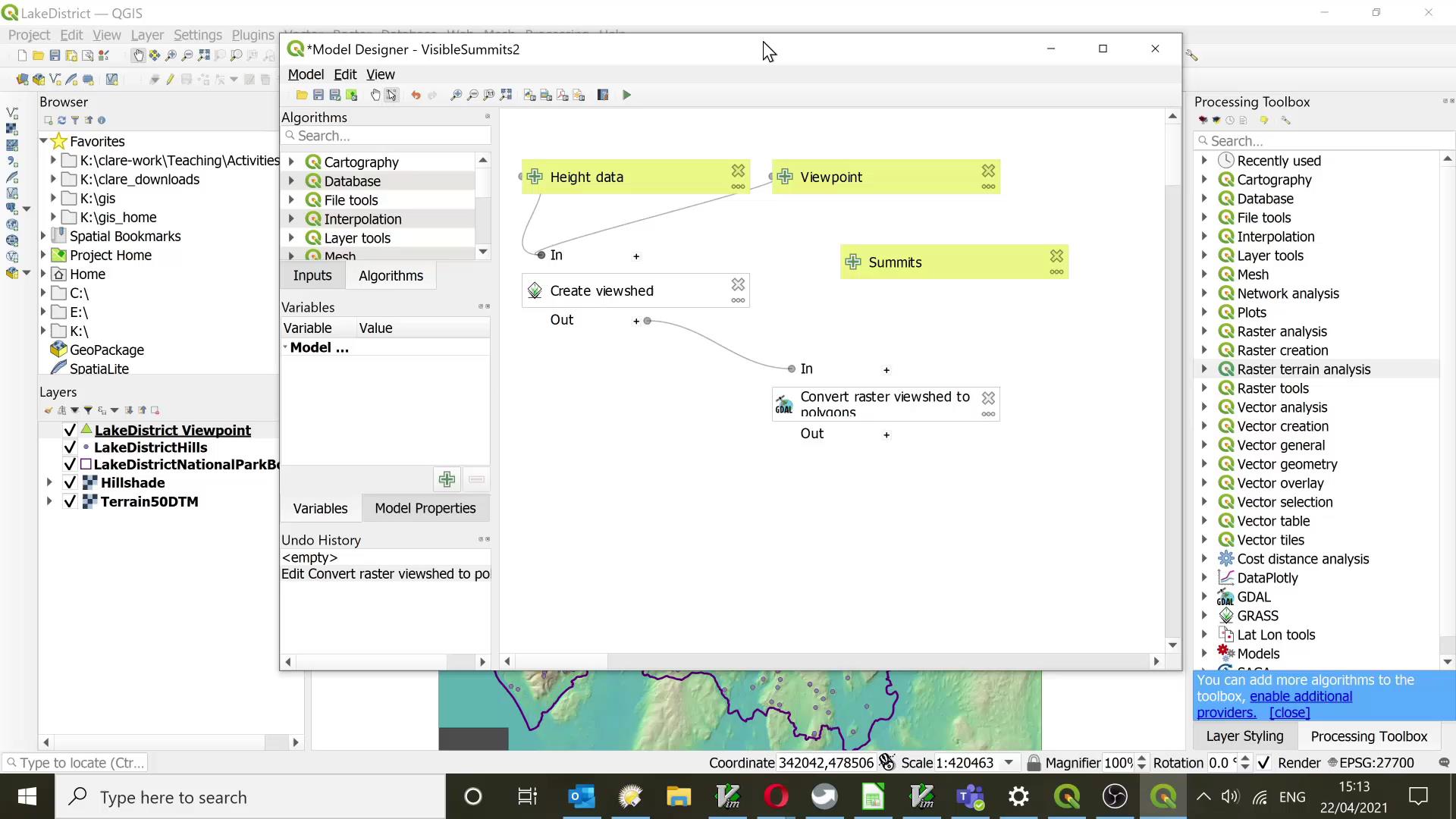The width and height of the screenshot is (1456, 819).
Task: Run the model with the green play icon
Action: point(626,95)
